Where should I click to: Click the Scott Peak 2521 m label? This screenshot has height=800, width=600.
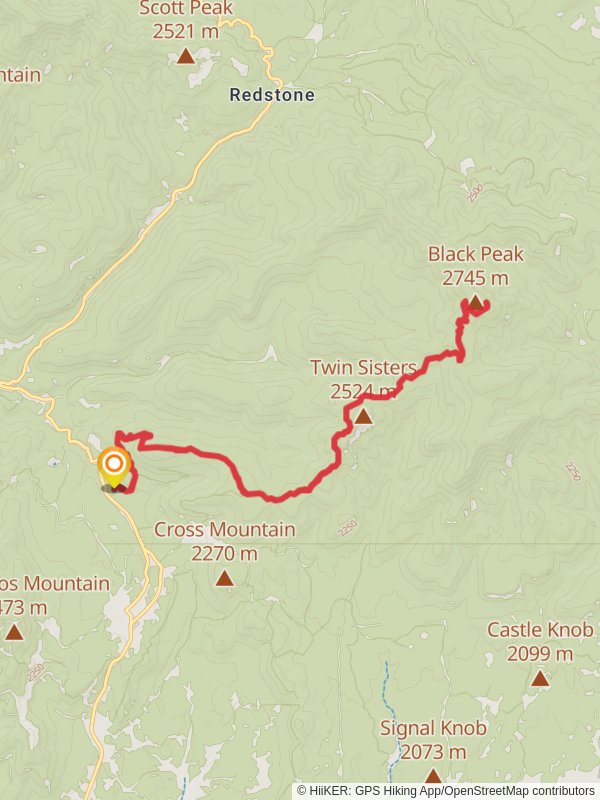[x=186, y=20]
